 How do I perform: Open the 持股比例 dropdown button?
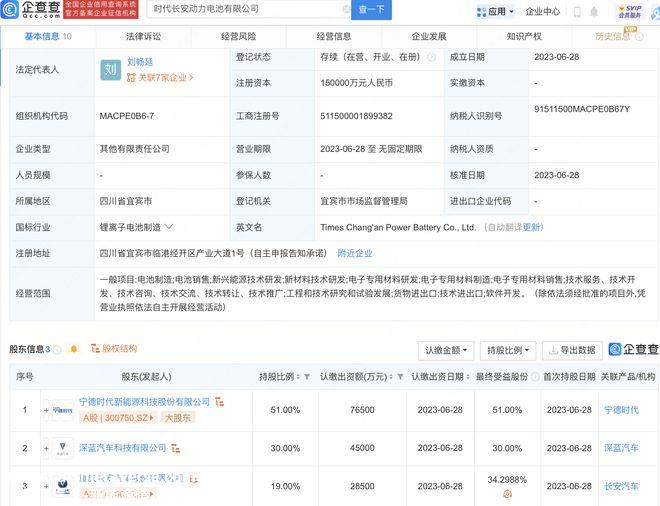(508, 350)
